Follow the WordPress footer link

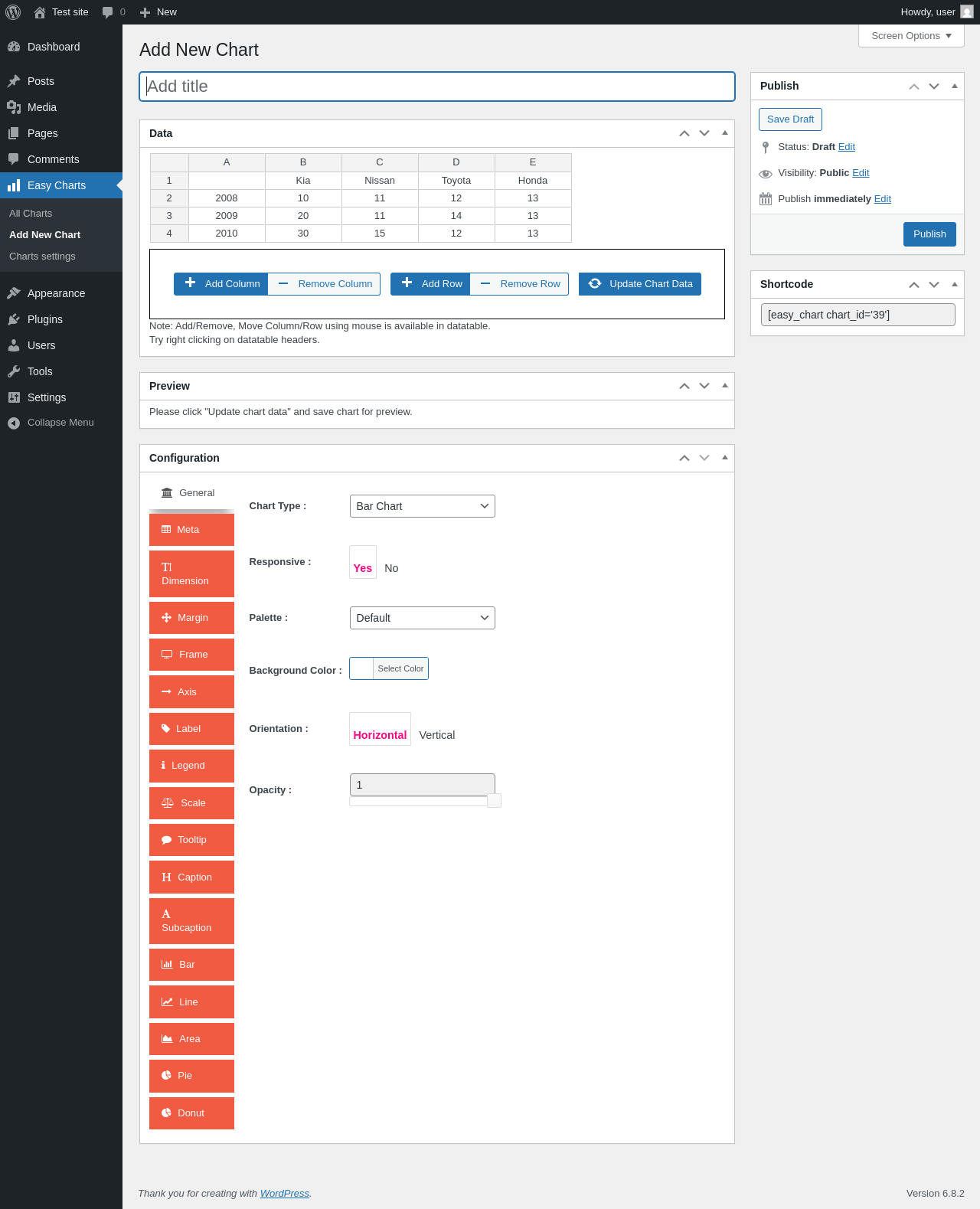(285, 1194)
